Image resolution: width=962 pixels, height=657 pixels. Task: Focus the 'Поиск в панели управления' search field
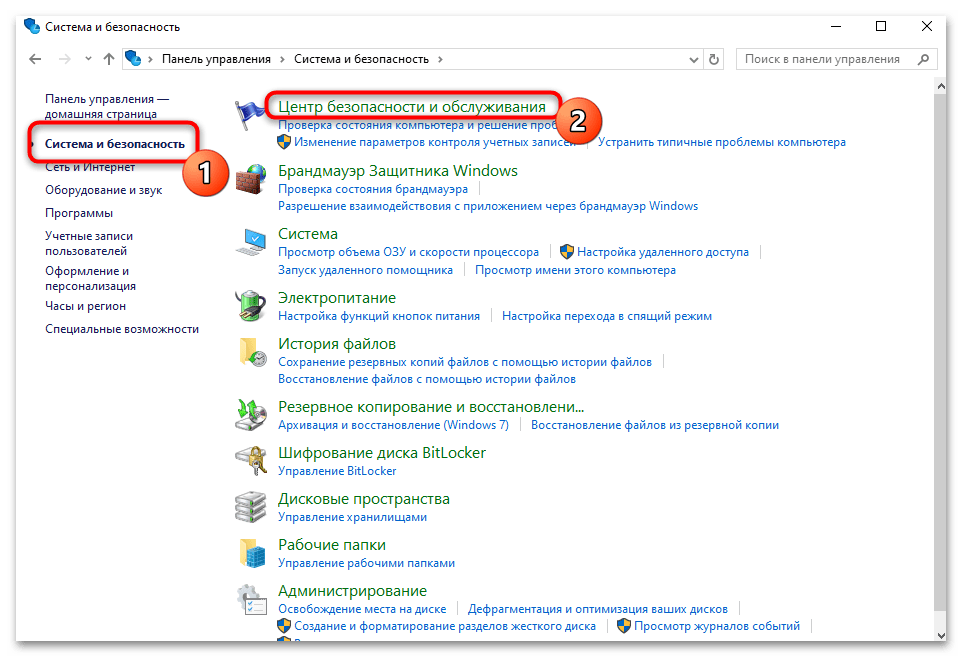(x=836, y=59)
